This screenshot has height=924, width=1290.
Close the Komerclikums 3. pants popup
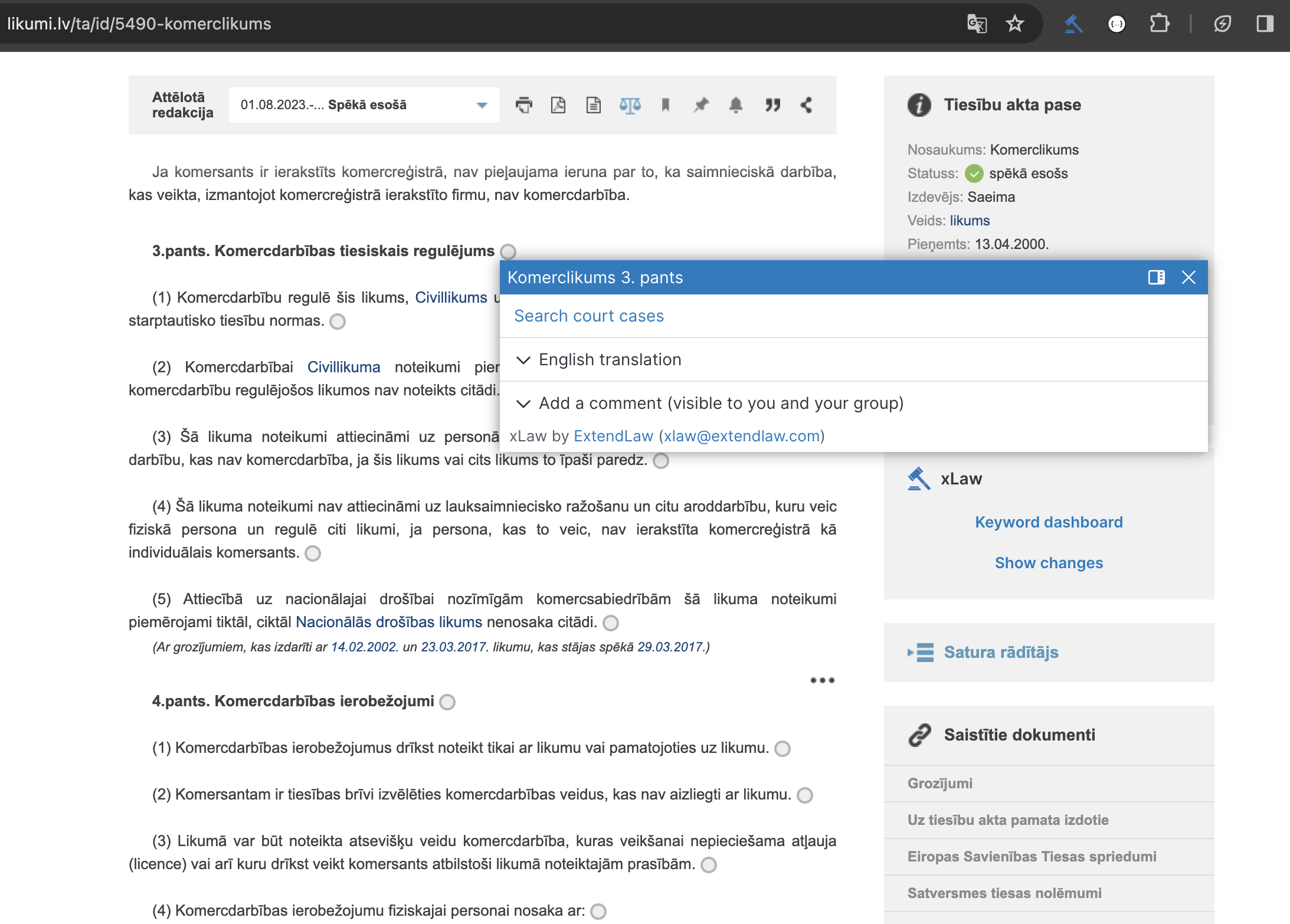tap(1188, 277)
